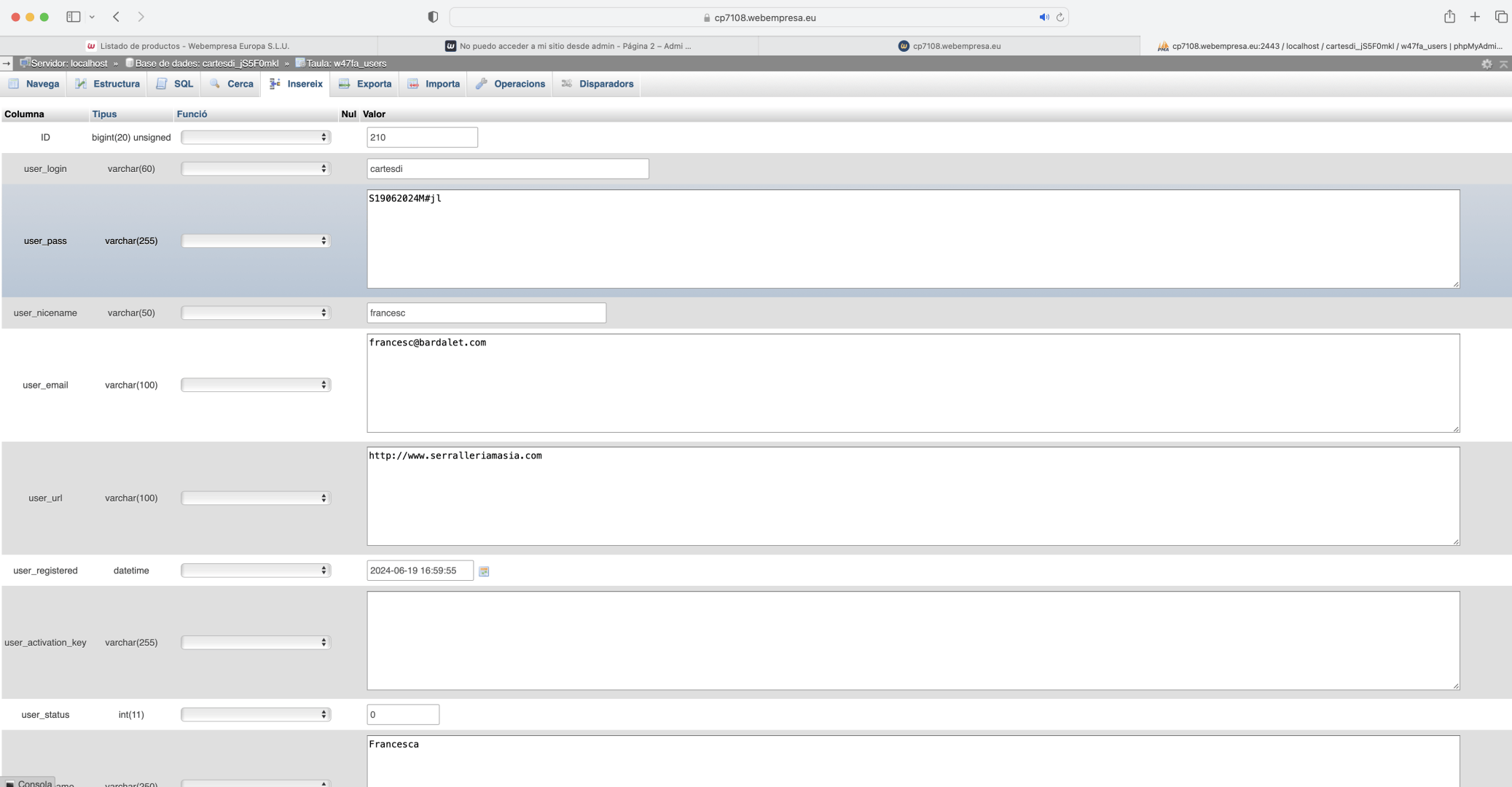Open the Exporta tab
1512x787 pixels.
(366, 84)
